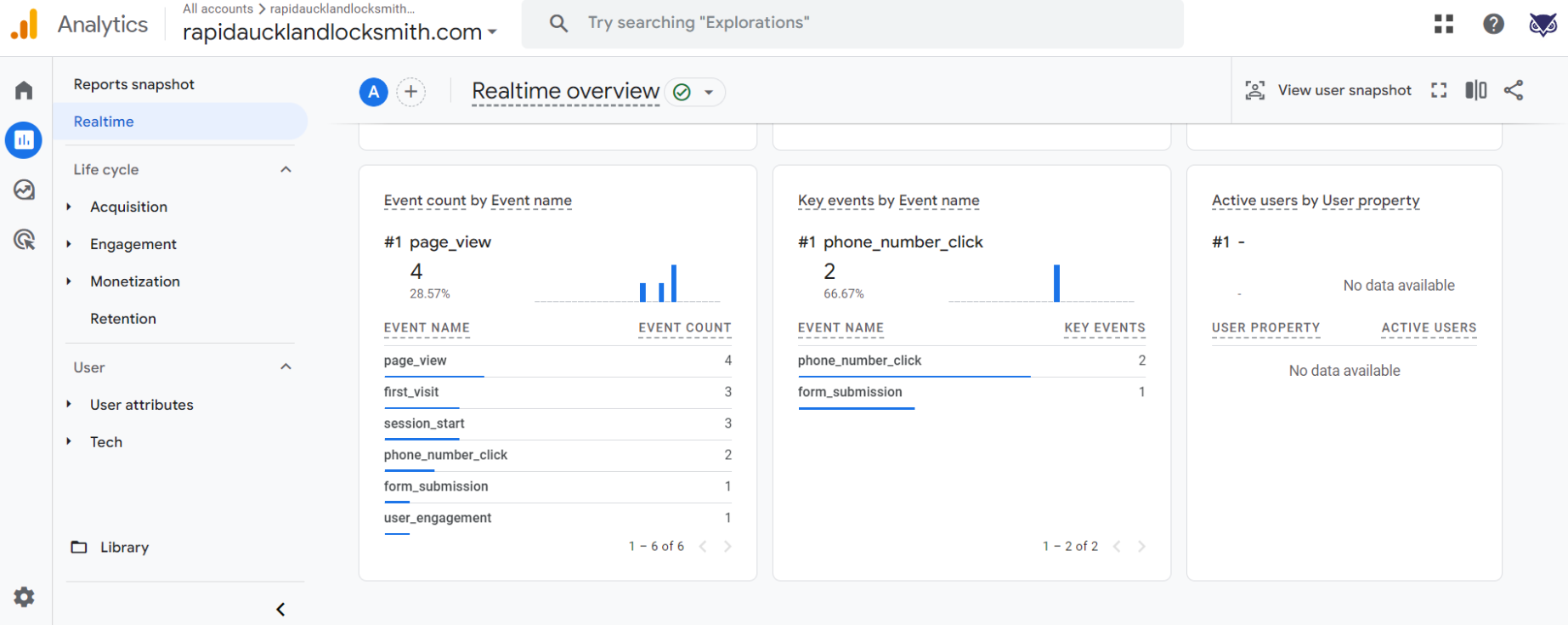The image size is (1568, 625).
Task: Select Retention in the navigation menu
Action: (123, 319)
